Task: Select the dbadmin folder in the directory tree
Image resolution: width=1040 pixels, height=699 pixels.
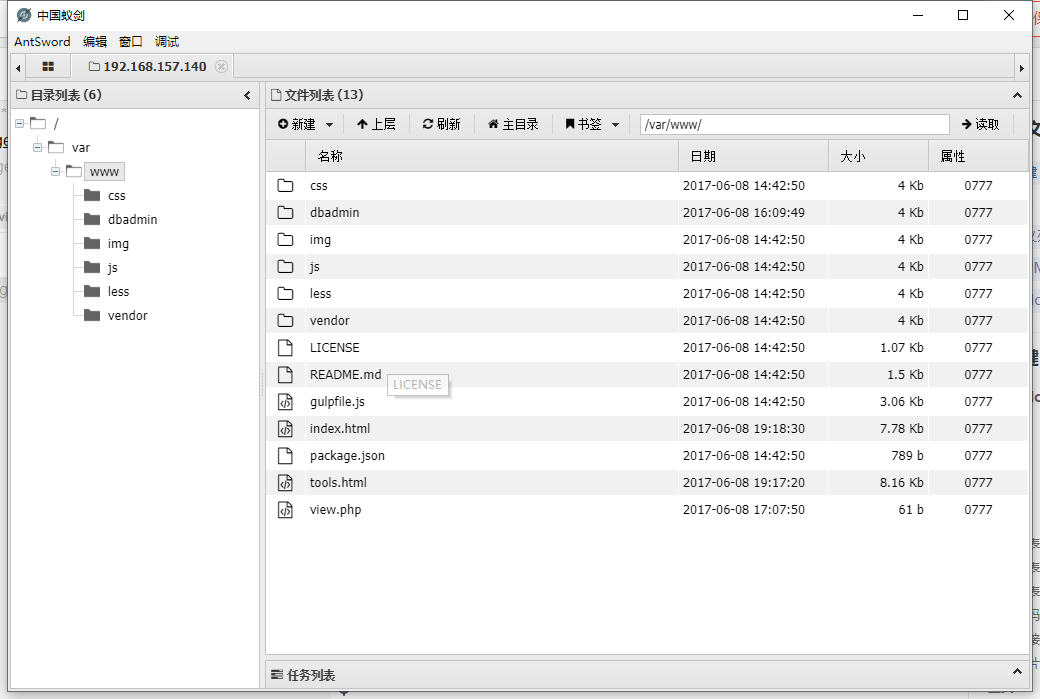Action: (x=133, y=220)
